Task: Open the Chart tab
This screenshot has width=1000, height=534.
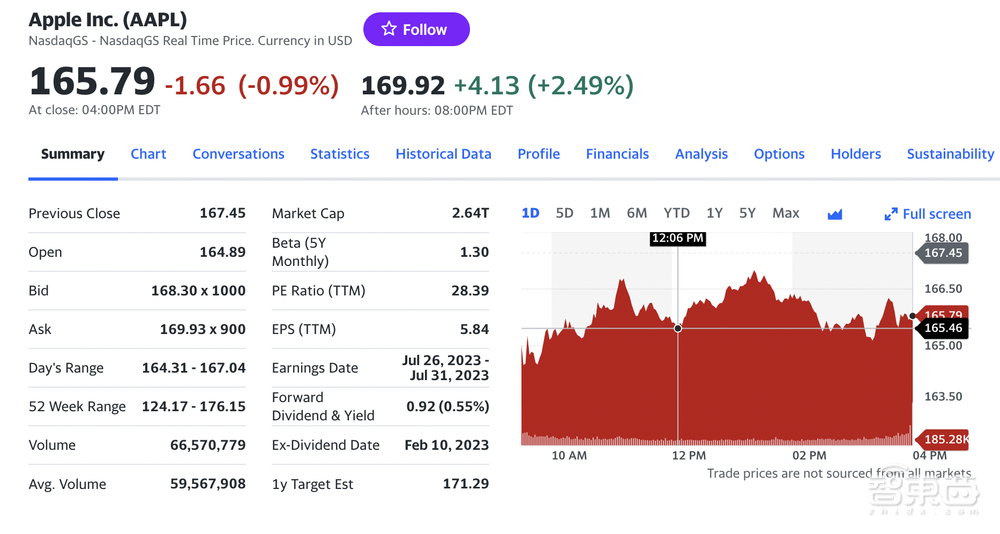Action: click(x=148, y=154)
